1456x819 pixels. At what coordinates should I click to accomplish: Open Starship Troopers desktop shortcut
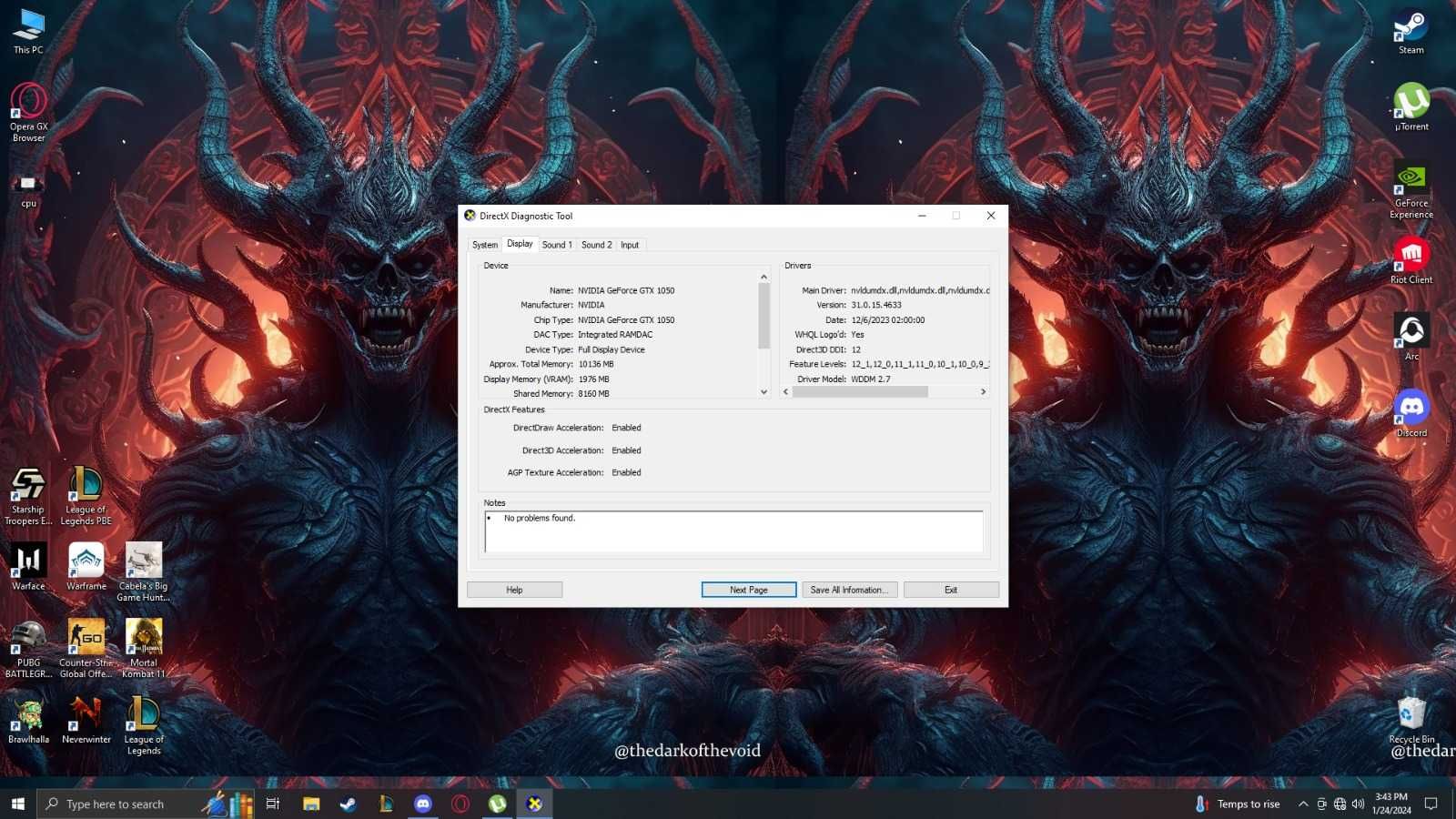point(28,495)
